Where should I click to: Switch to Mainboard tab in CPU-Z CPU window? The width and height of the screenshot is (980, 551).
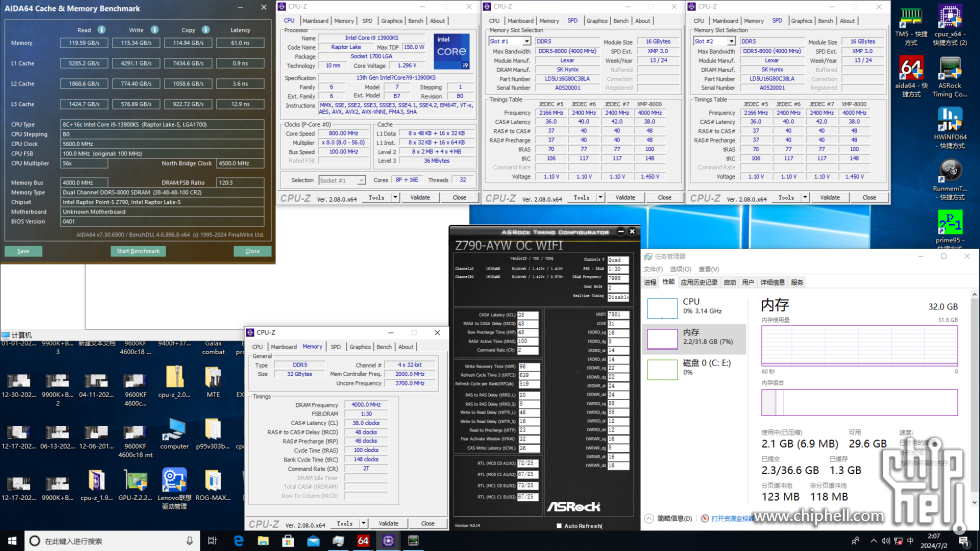tap(315, 21)
